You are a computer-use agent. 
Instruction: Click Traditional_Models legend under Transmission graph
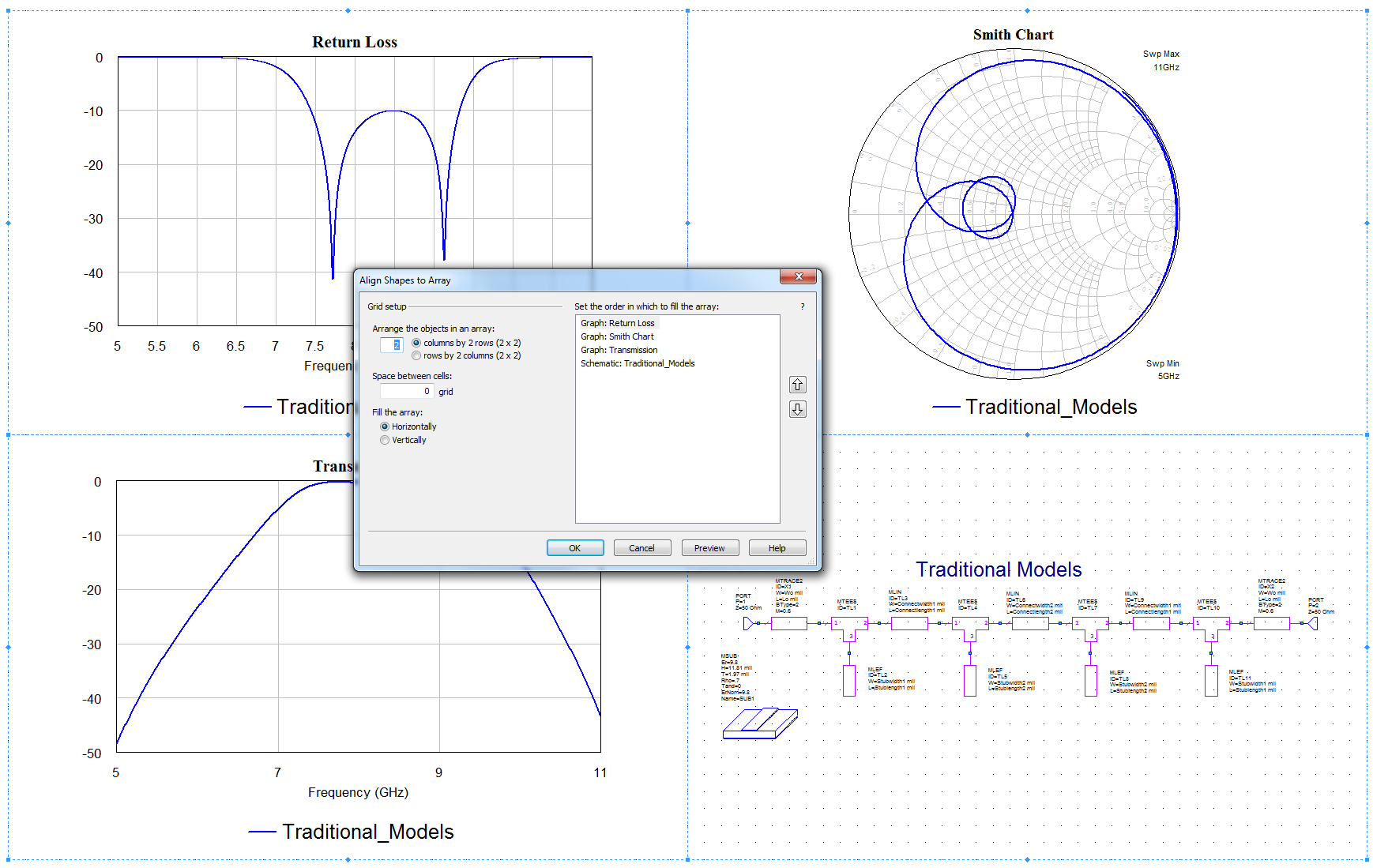[x=368, y=832]
